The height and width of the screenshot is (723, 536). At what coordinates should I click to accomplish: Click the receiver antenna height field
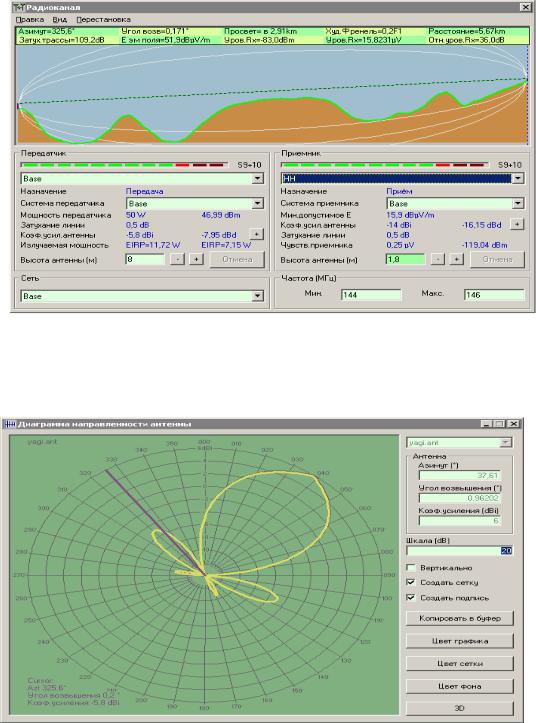[x=405, y=259]
